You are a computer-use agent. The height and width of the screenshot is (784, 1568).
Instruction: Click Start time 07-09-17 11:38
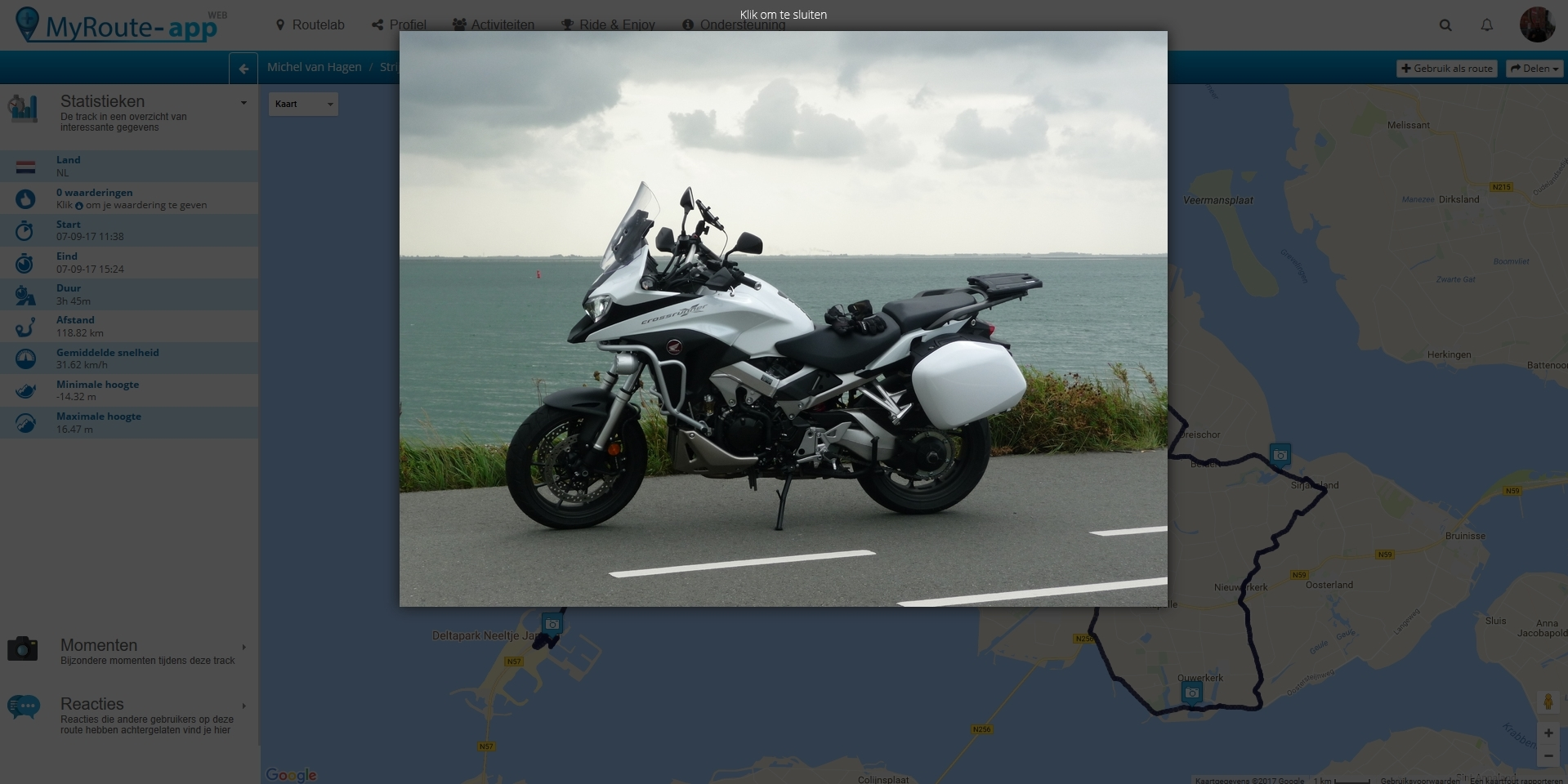[x=90, y=237]
